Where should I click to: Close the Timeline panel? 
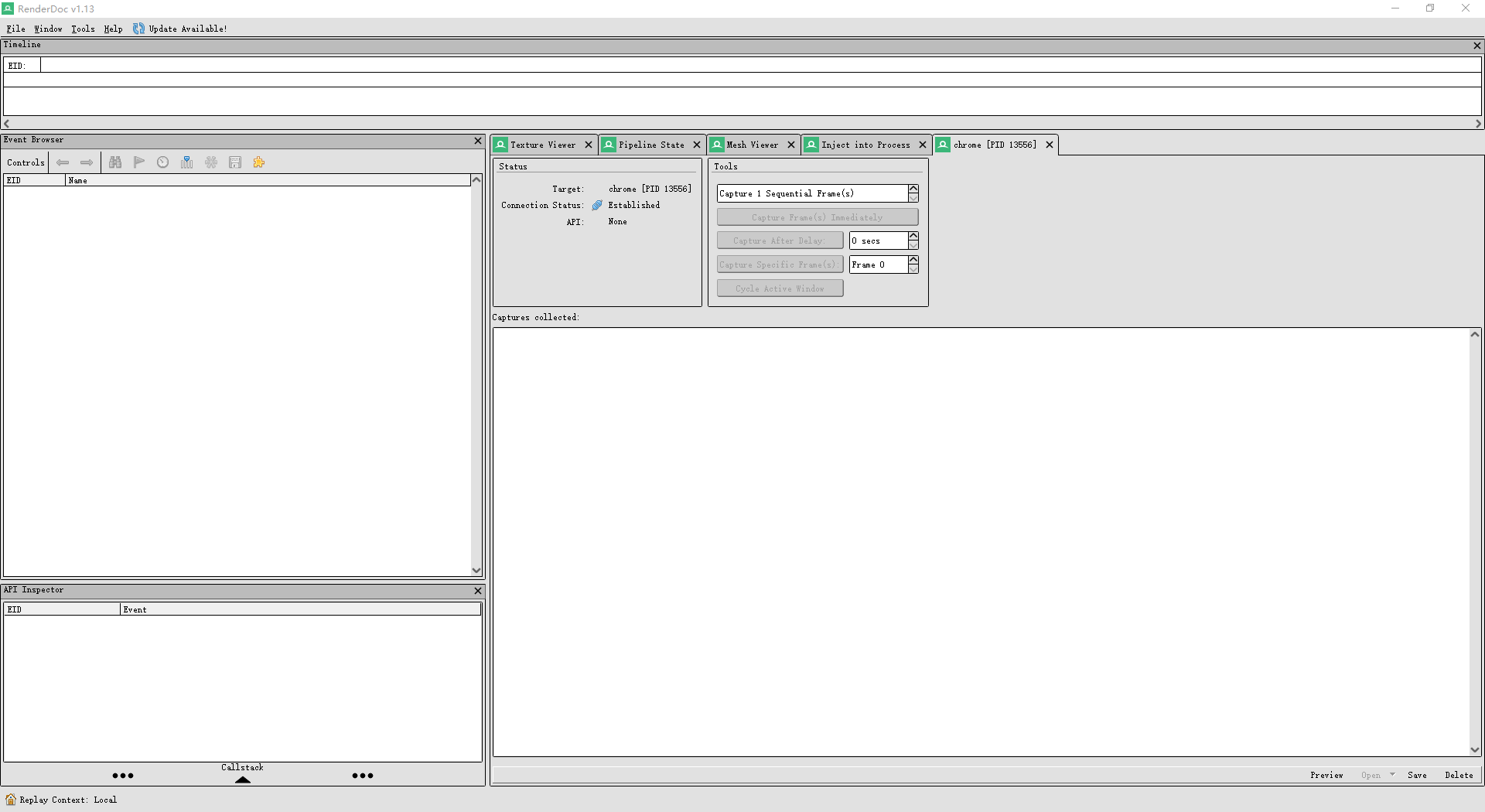point(1477,46)
